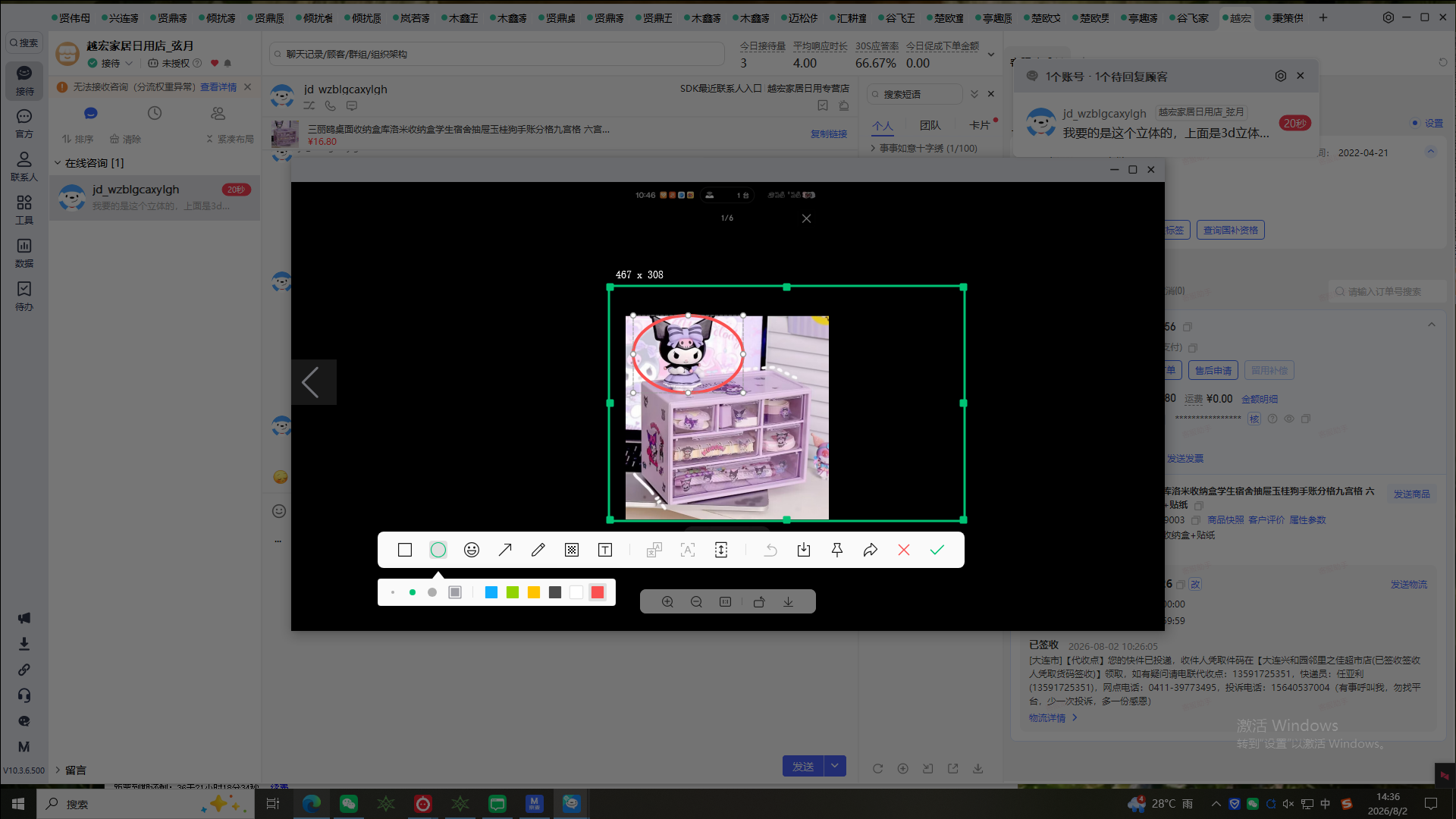Viewport: 1456px width, 819px height.
Task: Open the 发送 button dropdown arrow
Action: tap(835, 766)
